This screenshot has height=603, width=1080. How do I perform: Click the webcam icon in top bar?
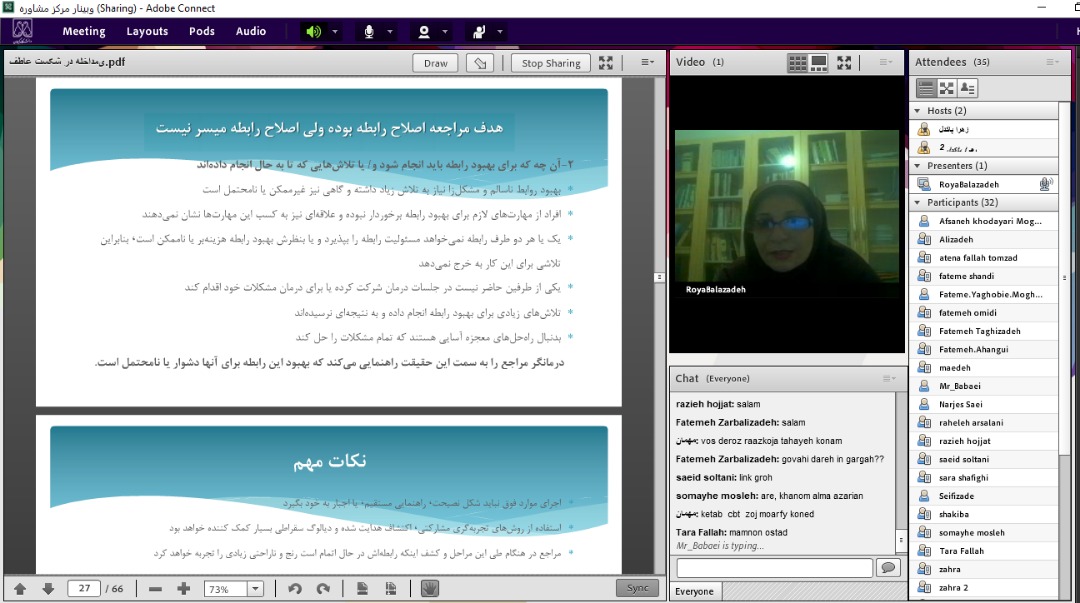(424, 32)
